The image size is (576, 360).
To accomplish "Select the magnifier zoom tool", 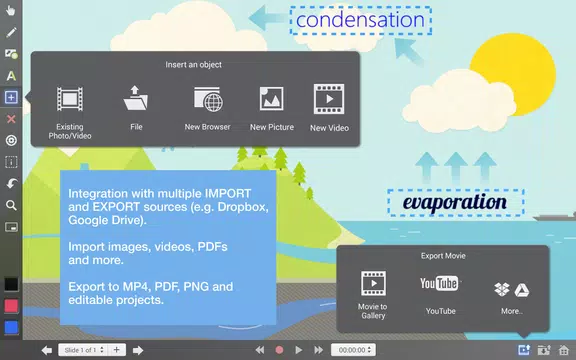I will [x=11, y=205].
